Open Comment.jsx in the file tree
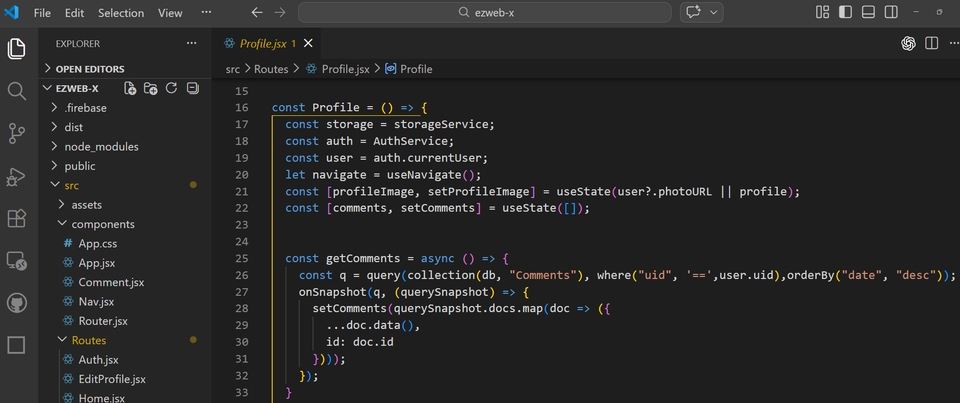960x403 pixels. coord(111,282)
